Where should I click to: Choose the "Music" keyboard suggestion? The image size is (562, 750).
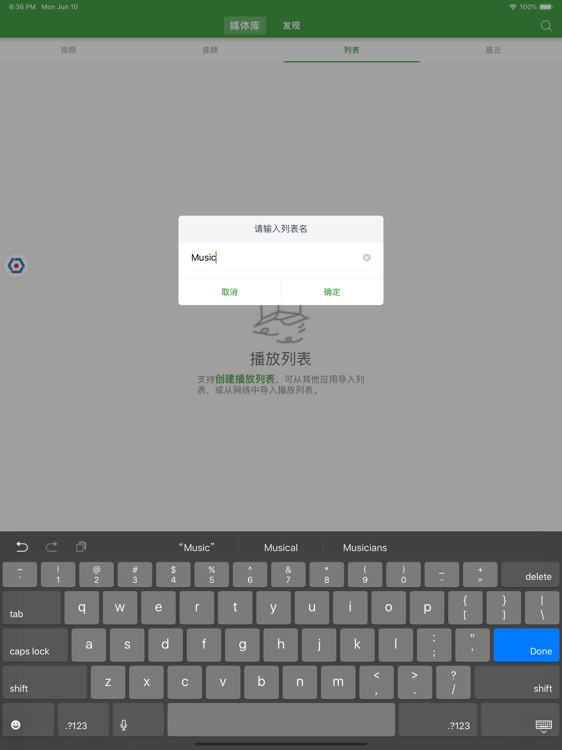pyautogui.click(x=197, y=547)
